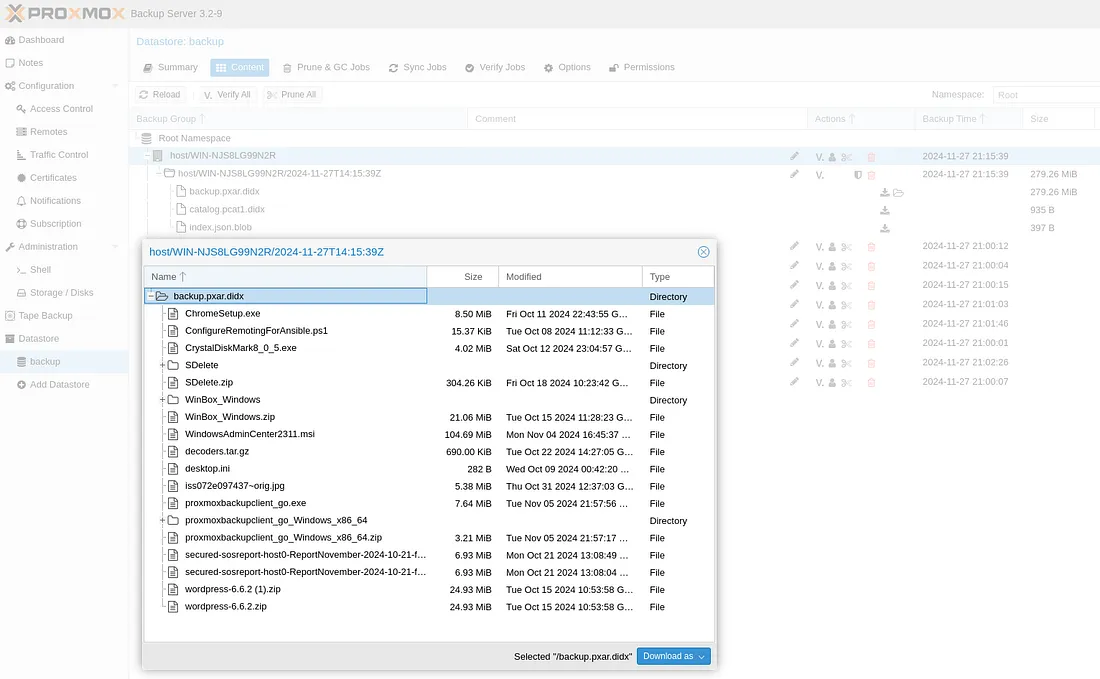Click Prune All button
1100x679 pixels.
pos(292,95)
